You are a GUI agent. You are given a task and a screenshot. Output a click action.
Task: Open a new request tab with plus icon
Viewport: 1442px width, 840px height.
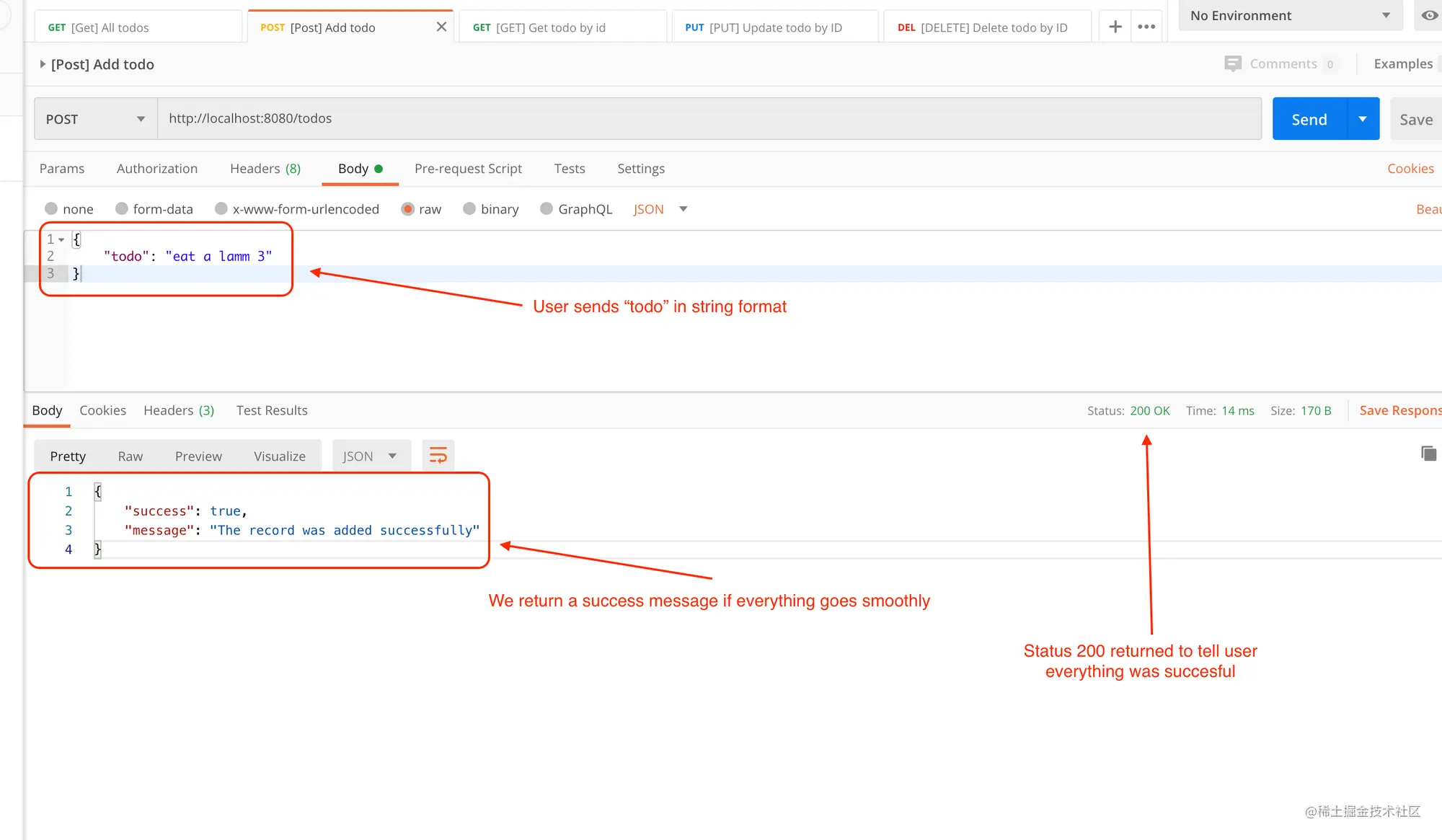1115,27
